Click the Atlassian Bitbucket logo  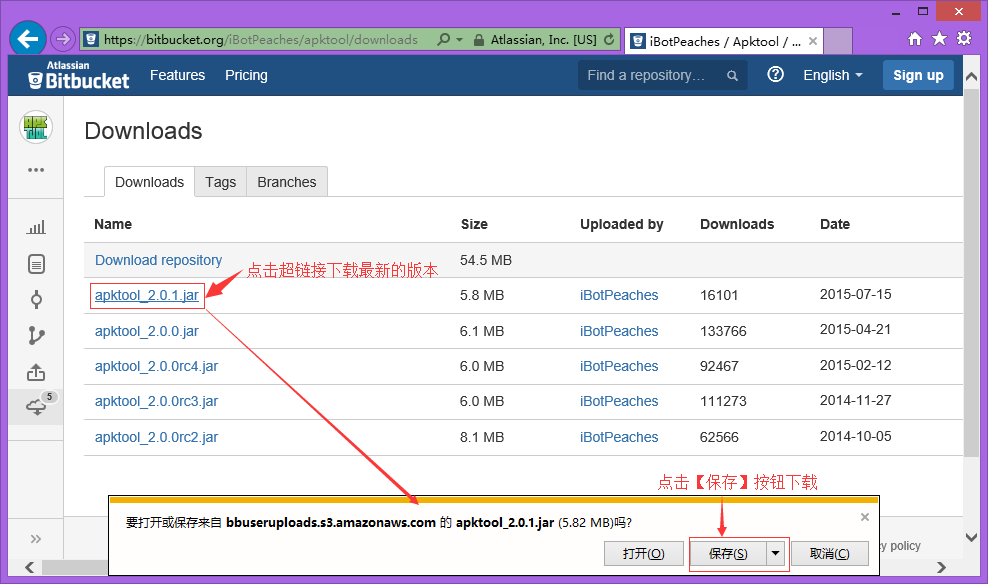tap(78, 75)
